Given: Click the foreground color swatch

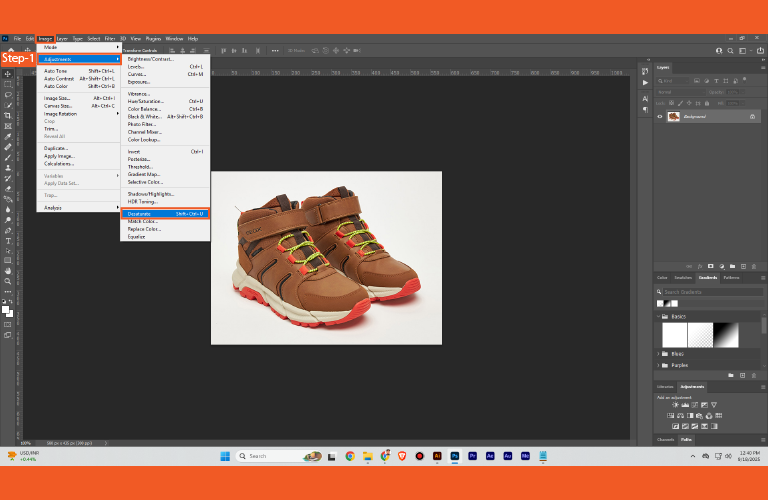Looking at the screenshot, I should coord(6,309).
